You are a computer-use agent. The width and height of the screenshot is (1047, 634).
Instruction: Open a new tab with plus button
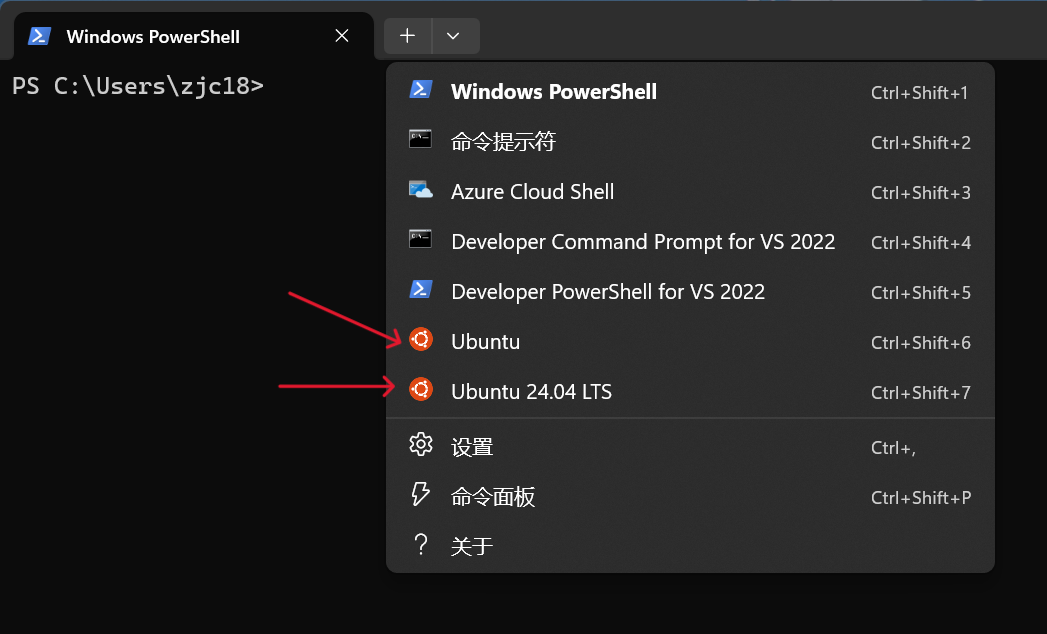coord(407,36)
